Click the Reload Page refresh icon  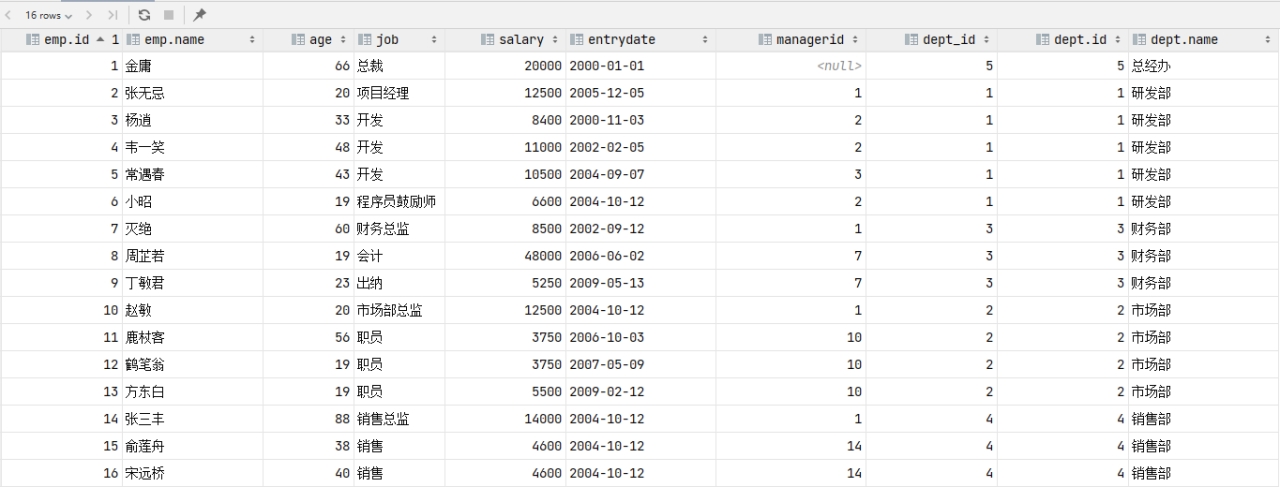tap(145, 15)
